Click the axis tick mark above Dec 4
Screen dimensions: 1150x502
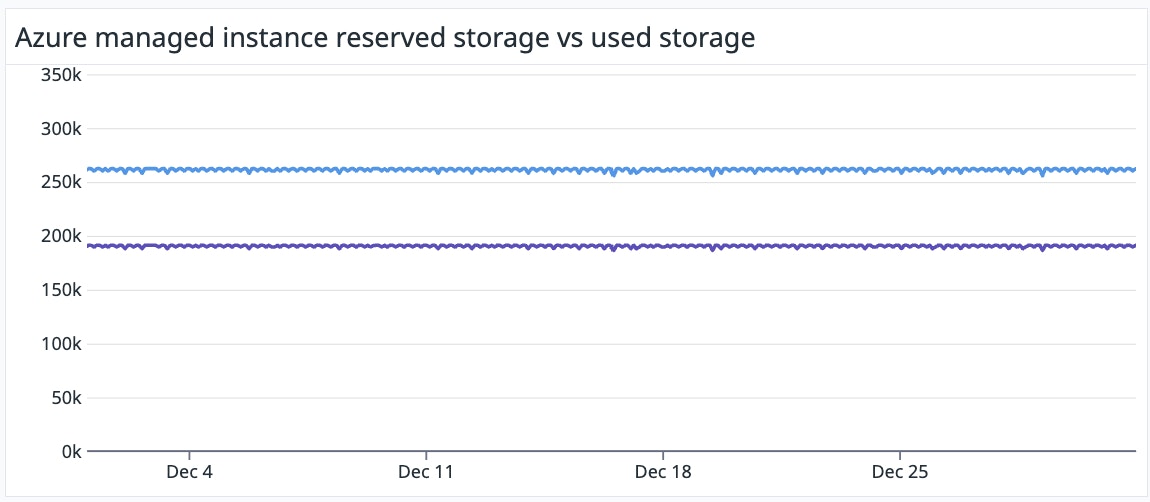click(x=189, y=455)
